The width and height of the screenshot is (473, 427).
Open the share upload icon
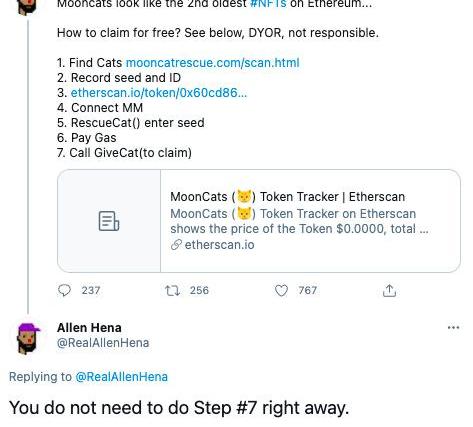tap(389, 290)
